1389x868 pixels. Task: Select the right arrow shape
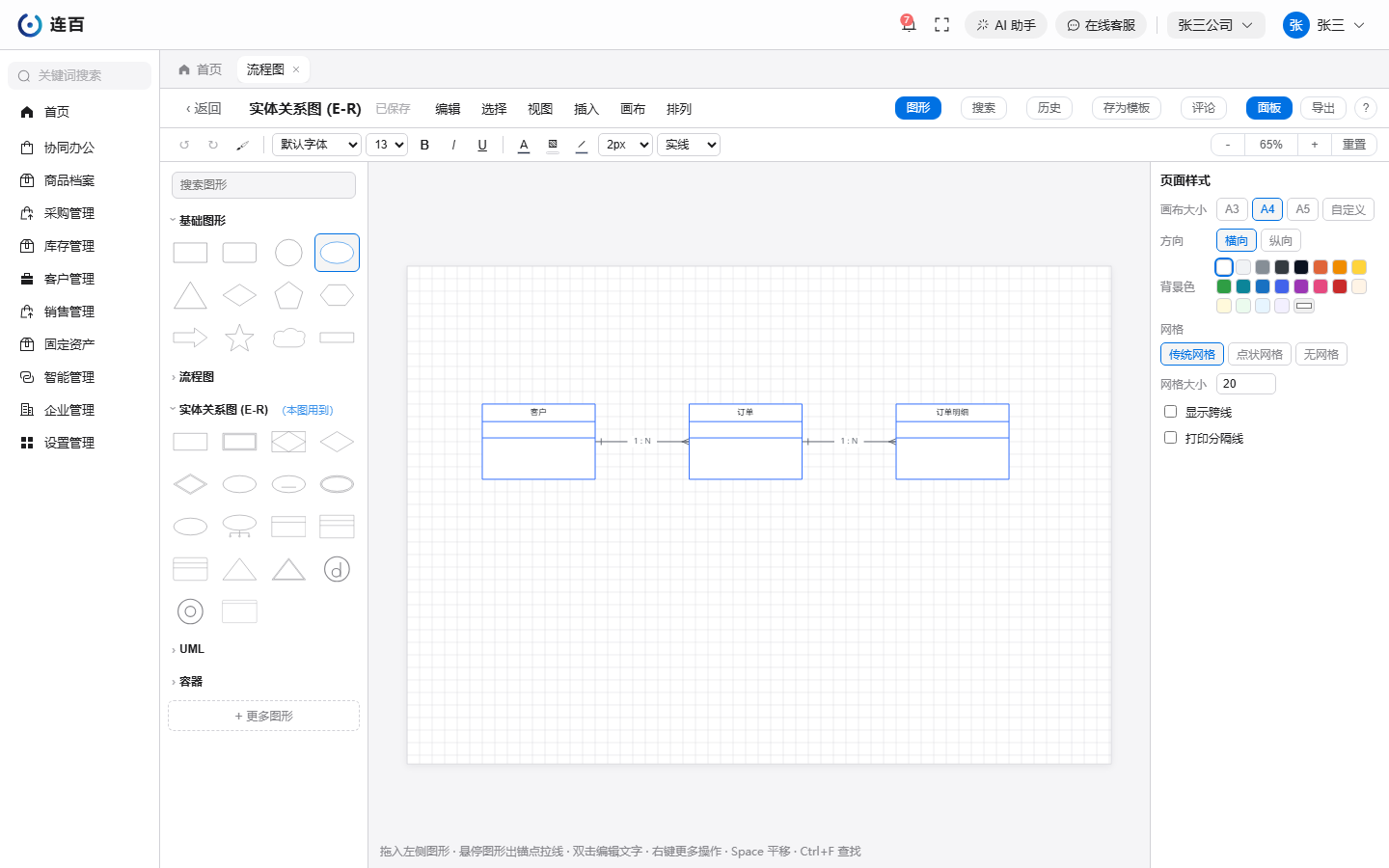point(190,338)
